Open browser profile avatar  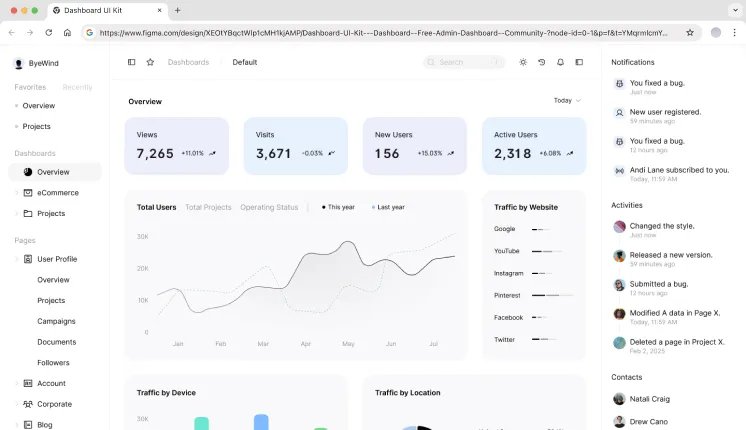pyautogui.click(x=716, y=32)
